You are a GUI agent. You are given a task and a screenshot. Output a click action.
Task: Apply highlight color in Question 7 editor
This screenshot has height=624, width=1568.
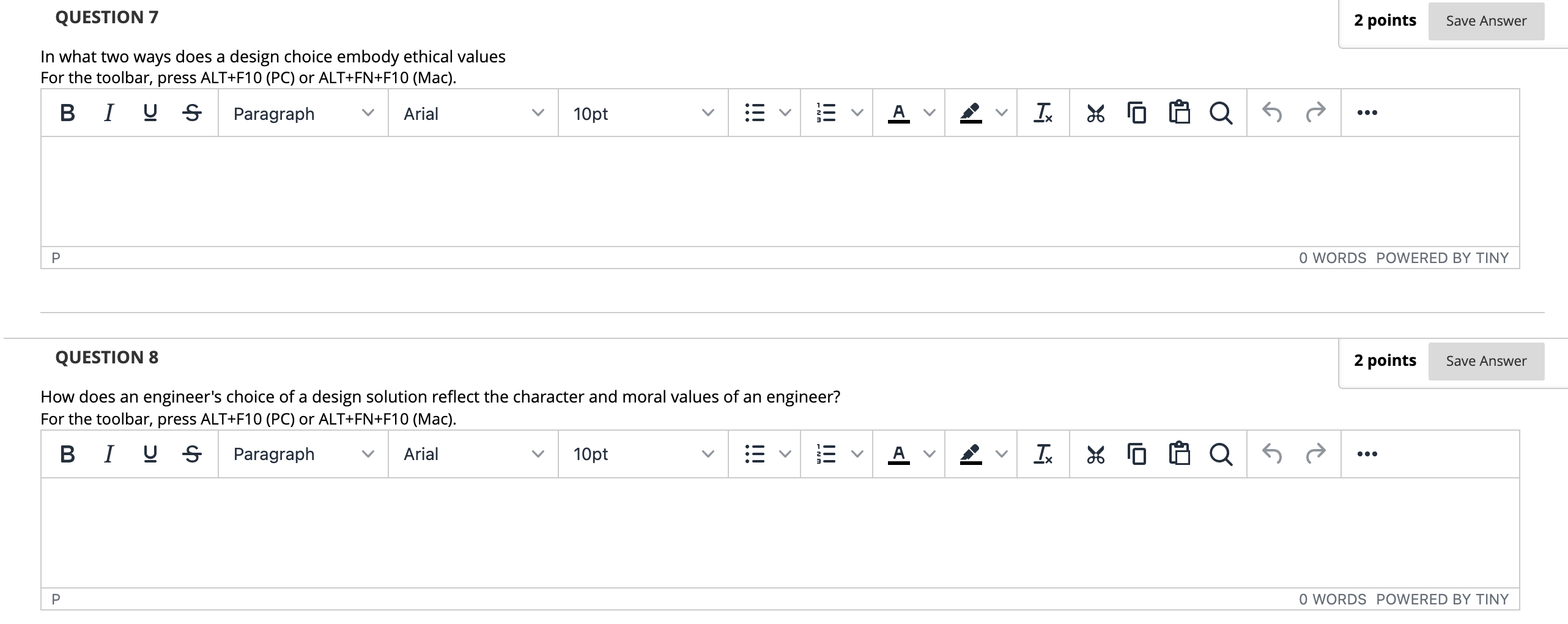(971, 113)
